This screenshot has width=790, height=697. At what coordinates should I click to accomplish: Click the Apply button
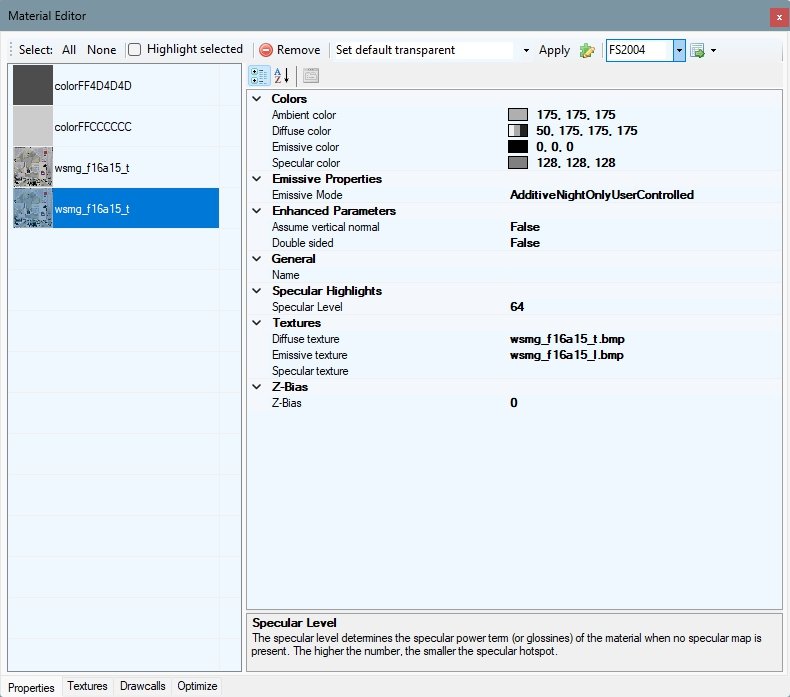coord(554,50)
